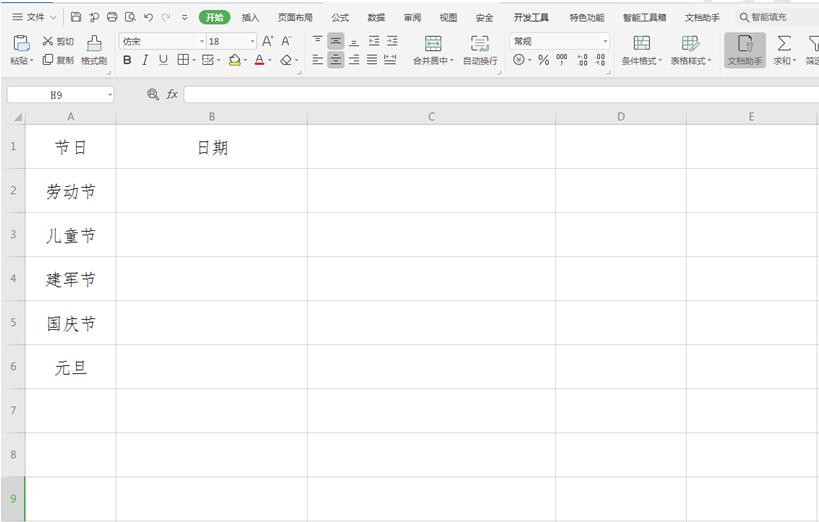Toggle bottom vertical alignment
This screenshot has width=819, height=522.
click(x=354, y=41)
